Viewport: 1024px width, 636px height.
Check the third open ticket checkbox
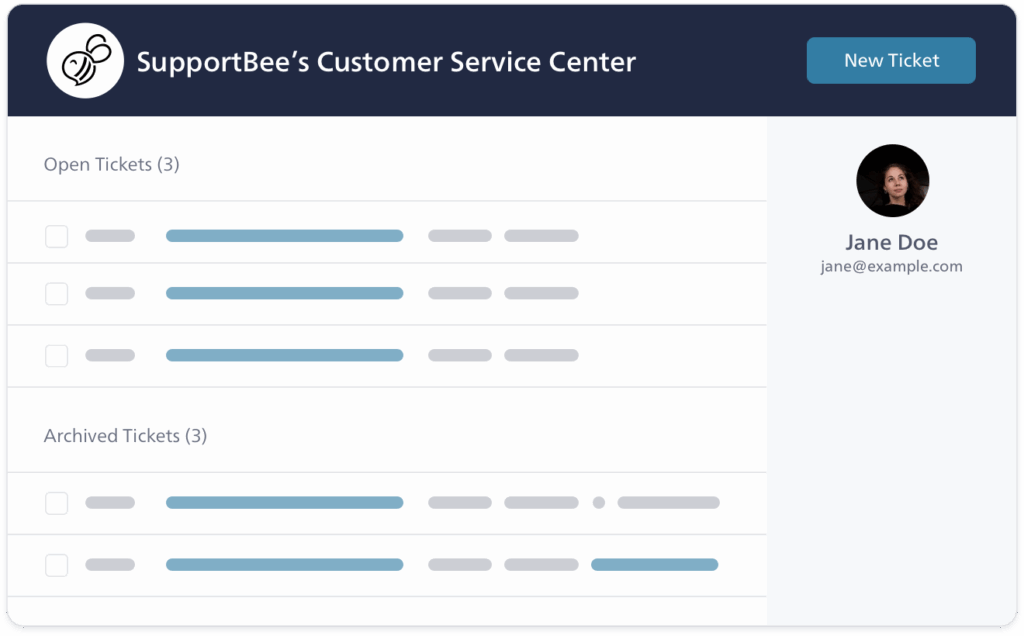(x=57, y=355)
